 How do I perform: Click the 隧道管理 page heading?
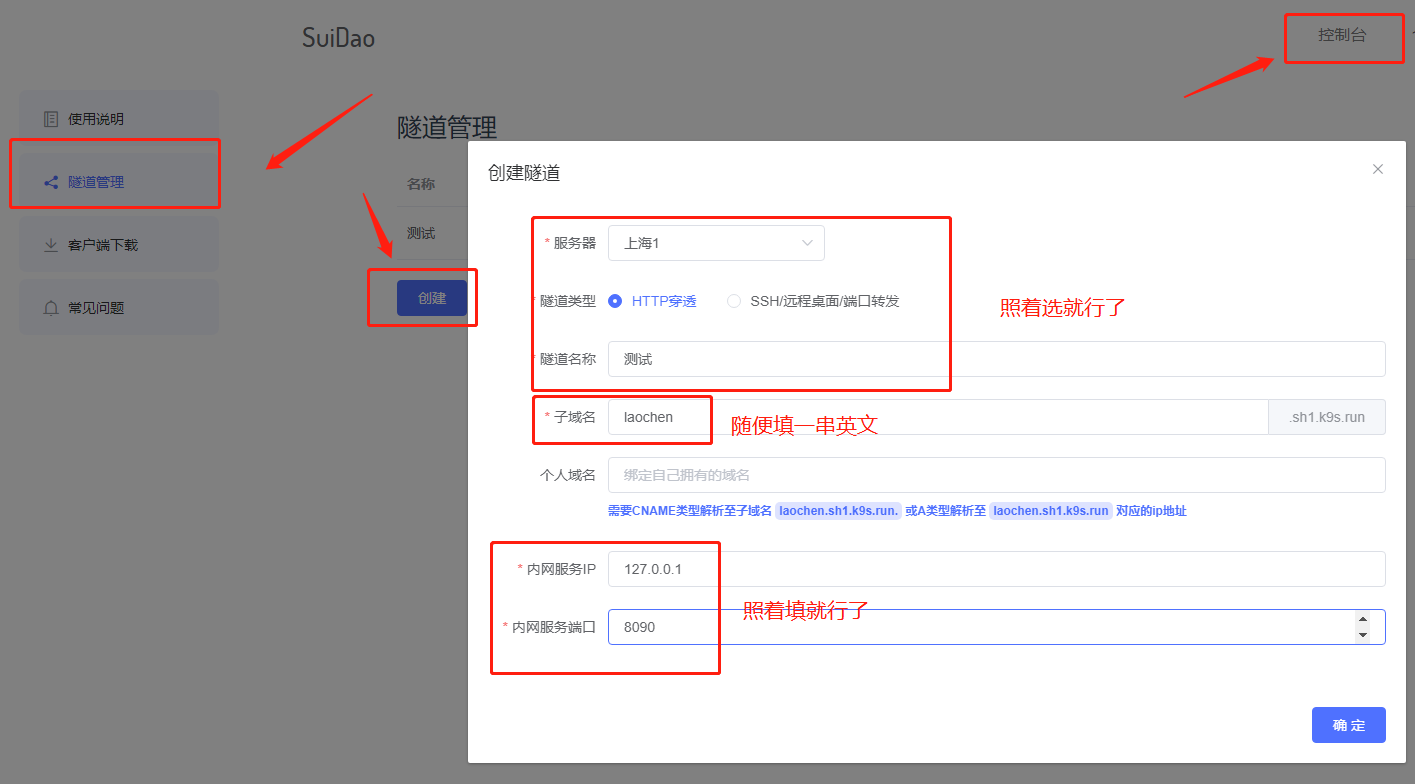[447, 128]
